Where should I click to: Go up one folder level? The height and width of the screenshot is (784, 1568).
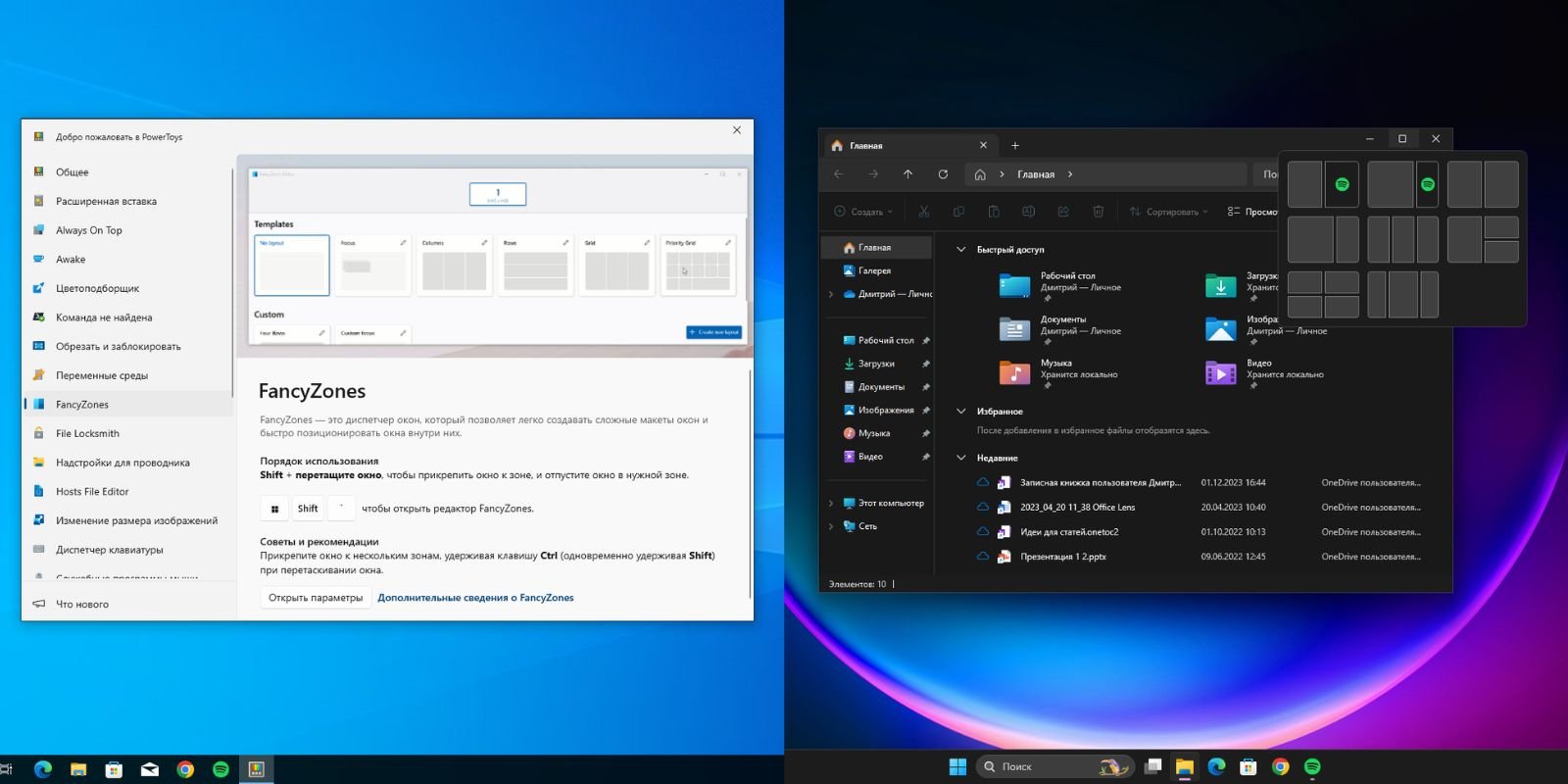click(907, 174)
